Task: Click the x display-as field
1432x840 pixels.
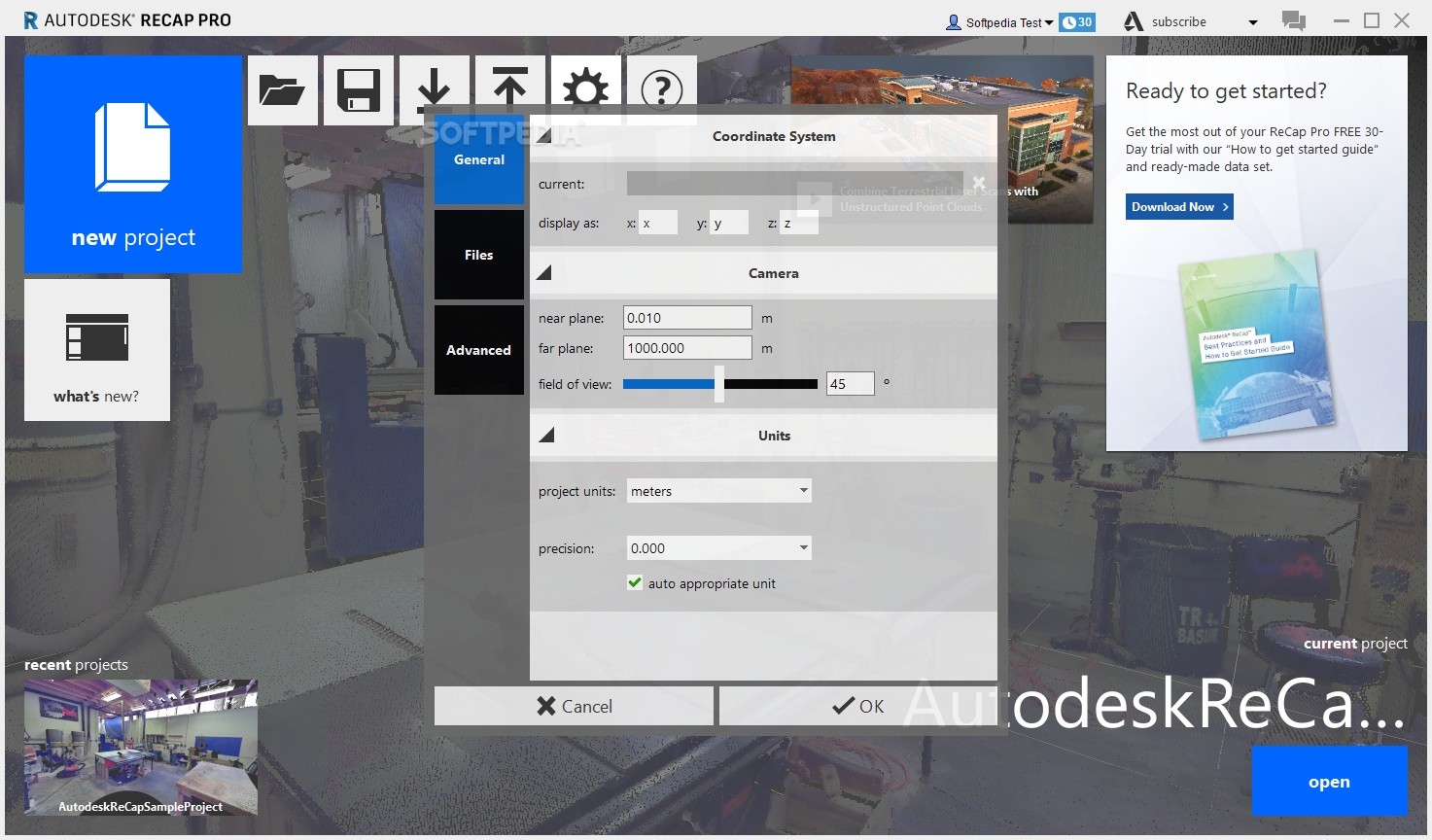Action: (x=658, y=223)
